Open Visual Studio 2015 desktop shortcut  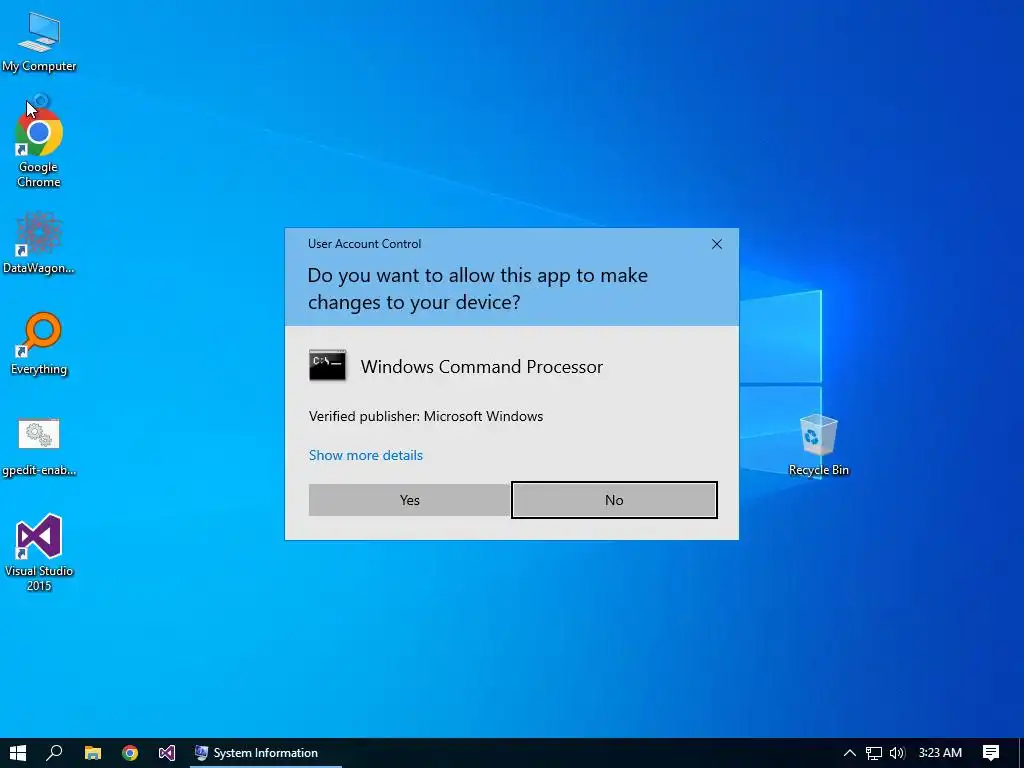pyautogui.click(x=39, y=552)
